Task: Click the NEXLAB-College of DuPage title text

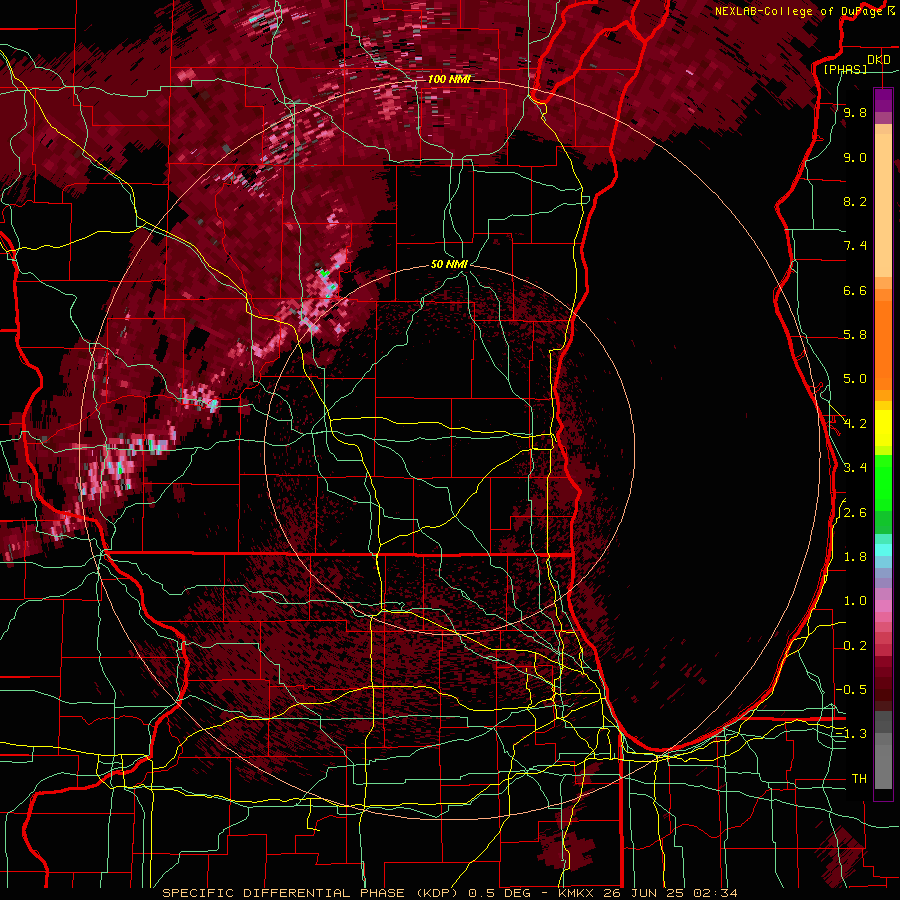Action: point(799,11)
